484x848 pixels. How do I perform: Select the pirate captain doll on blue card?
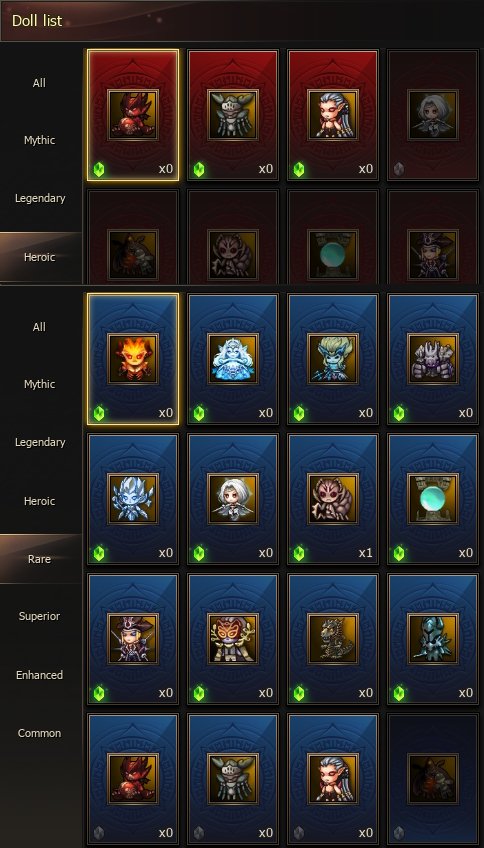click(x=133, y=639)
